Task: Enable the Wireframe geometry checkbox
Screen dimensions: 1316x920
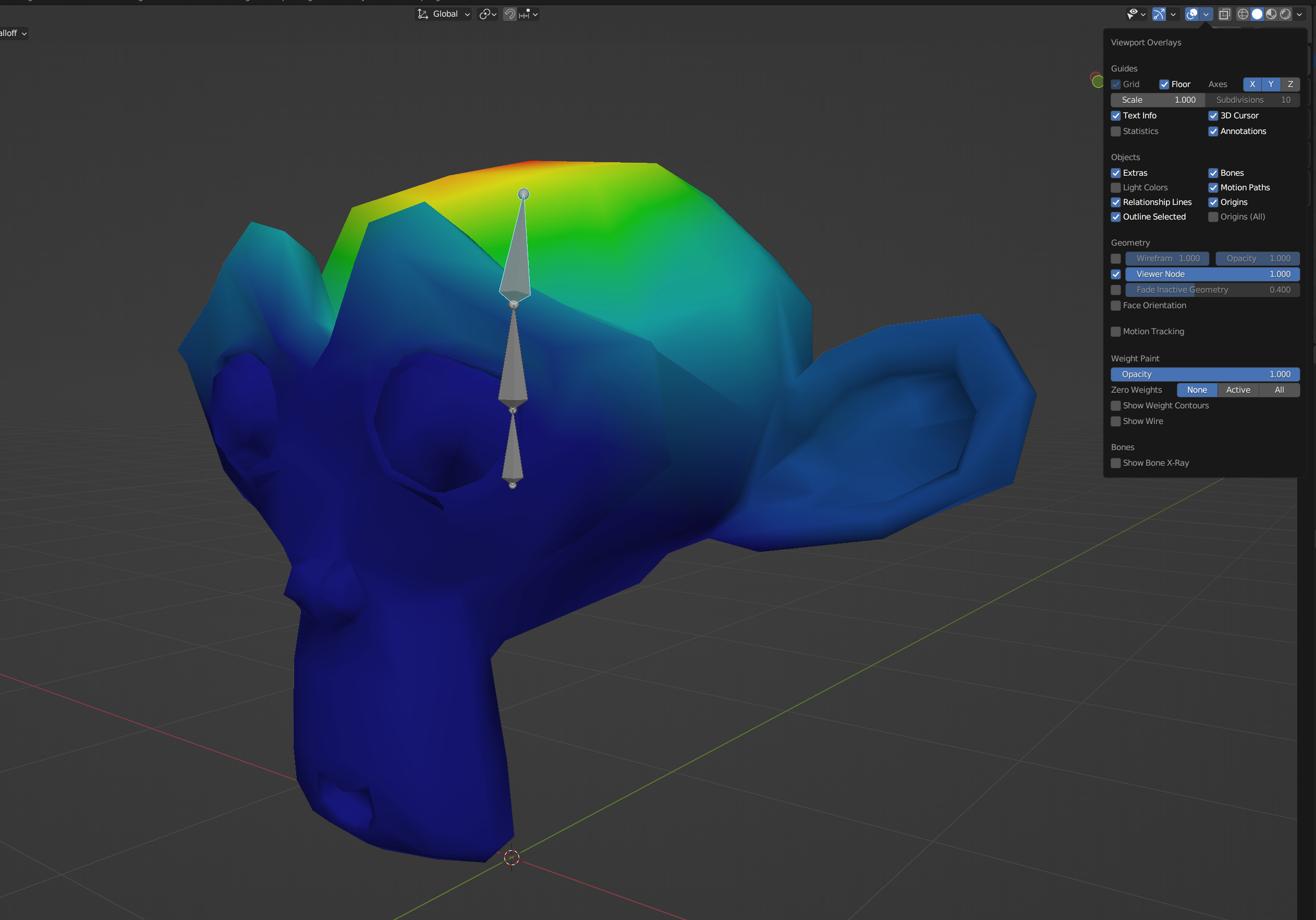Action: 1116,259
